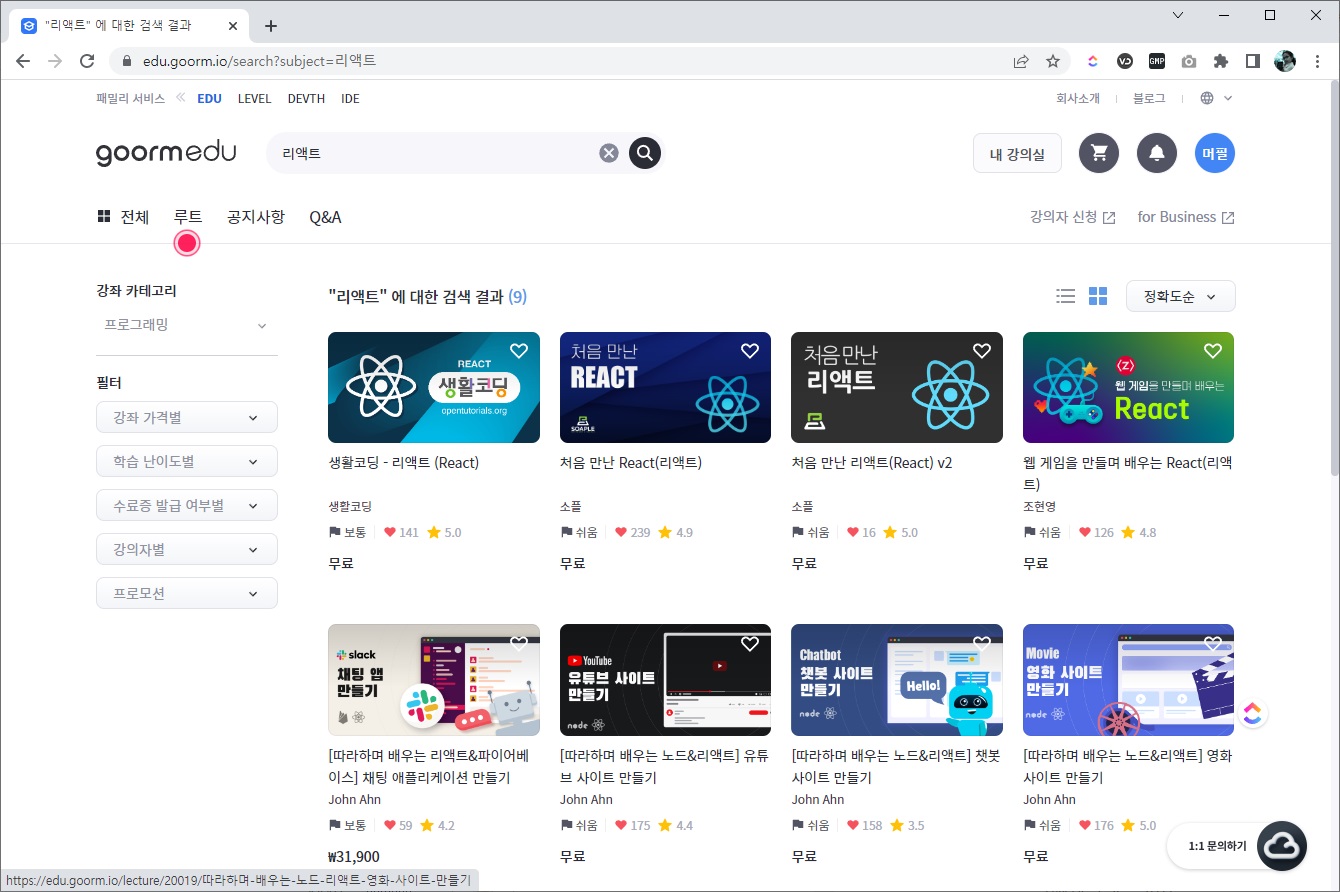
Task: Go to 공지사항 page
Action: point(256,217)
